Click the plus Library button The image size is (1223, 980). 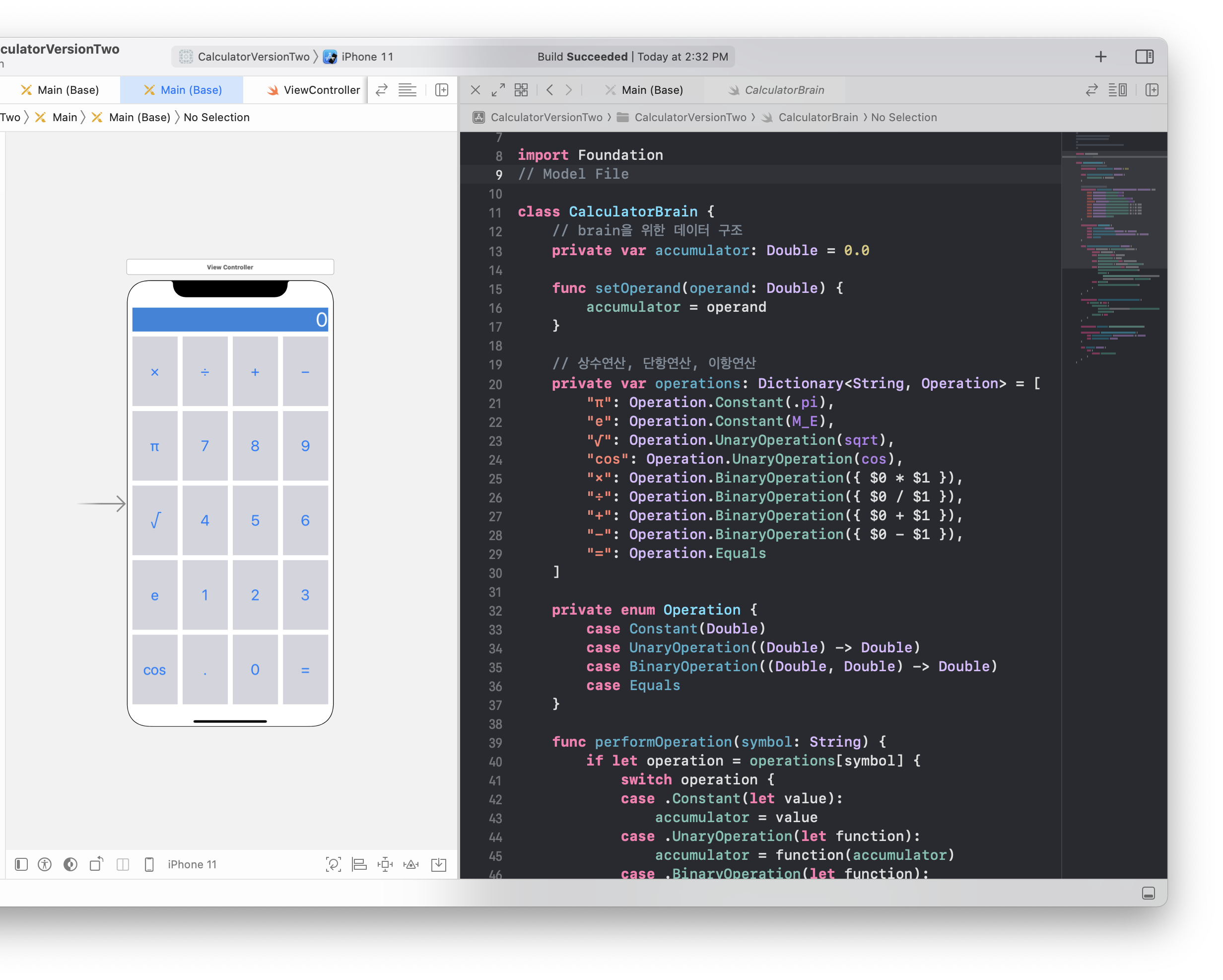coord(1100,57)
